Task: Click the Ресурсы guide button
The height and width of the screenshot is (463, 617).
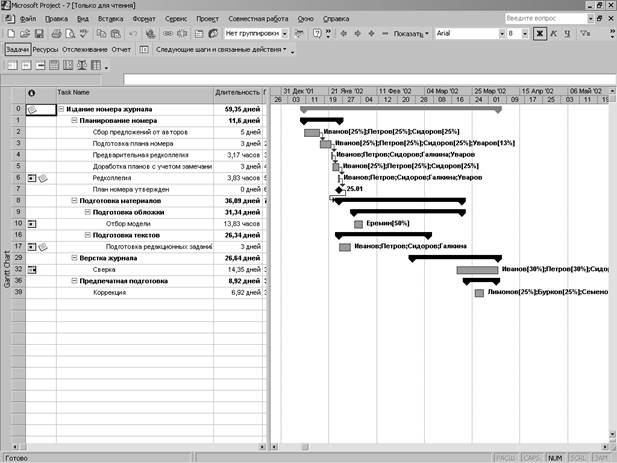Action: point(45,50)
